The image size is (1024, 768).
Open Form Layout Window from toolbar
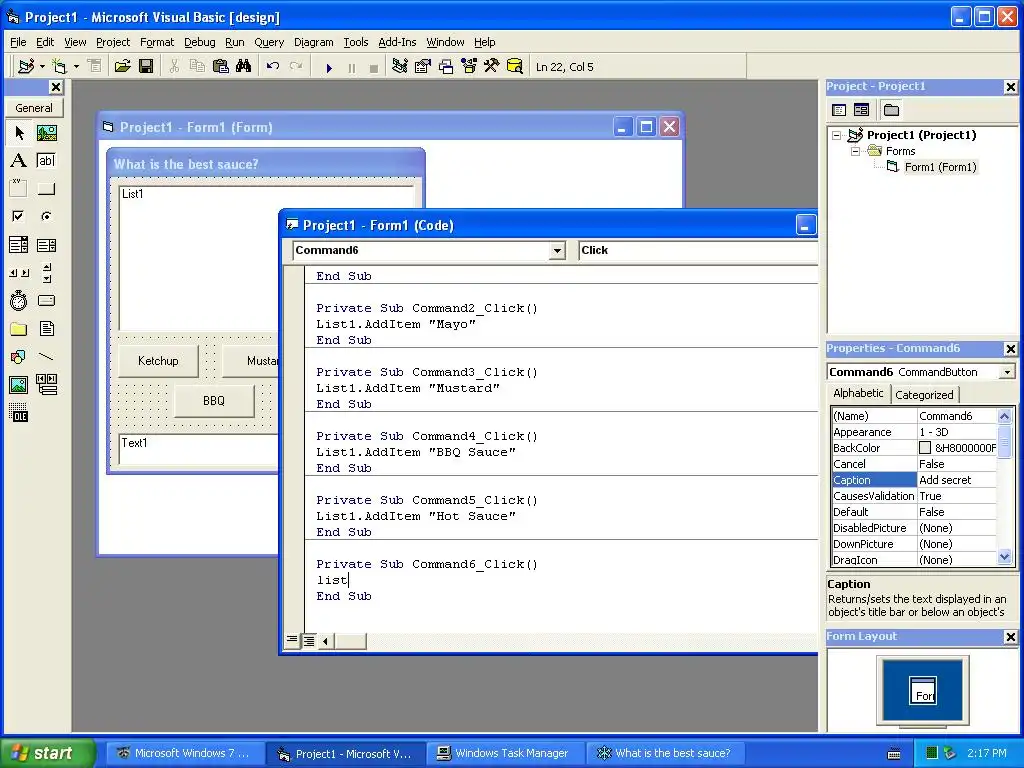tap(446, 67)
